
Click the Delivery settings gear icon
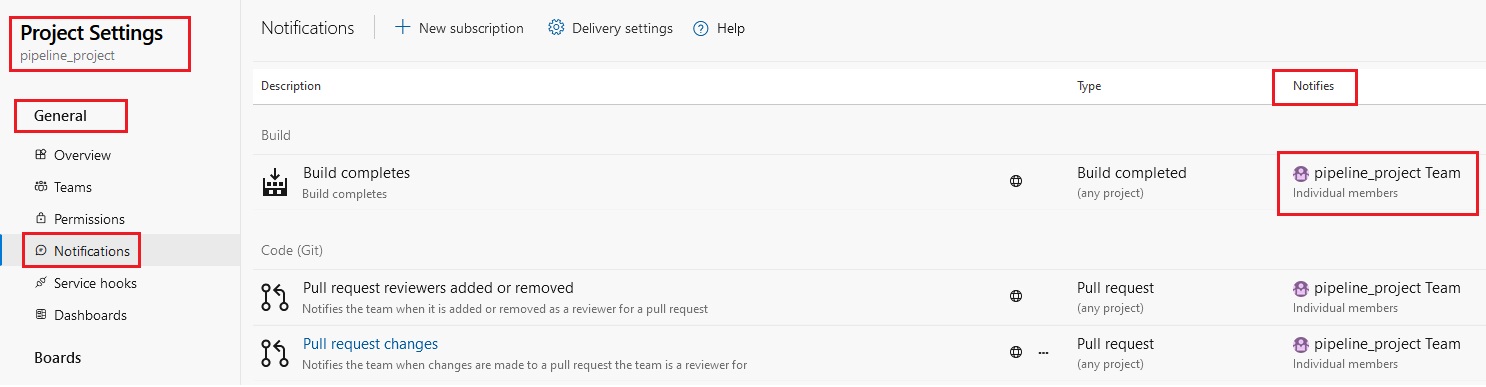click(556, 28)
